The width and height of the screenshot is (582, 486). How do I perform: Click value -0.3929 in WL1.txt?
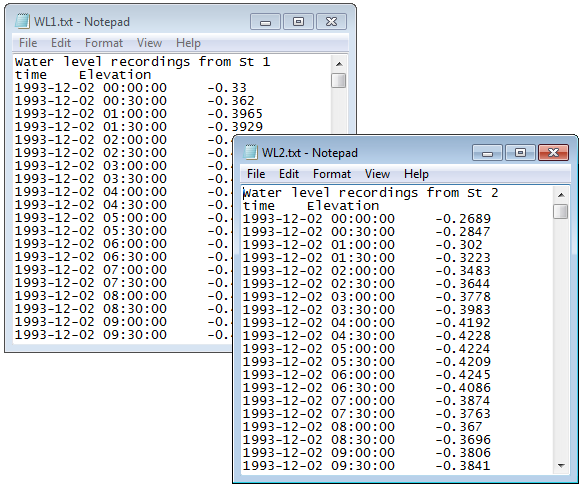(x=235, y=127)
